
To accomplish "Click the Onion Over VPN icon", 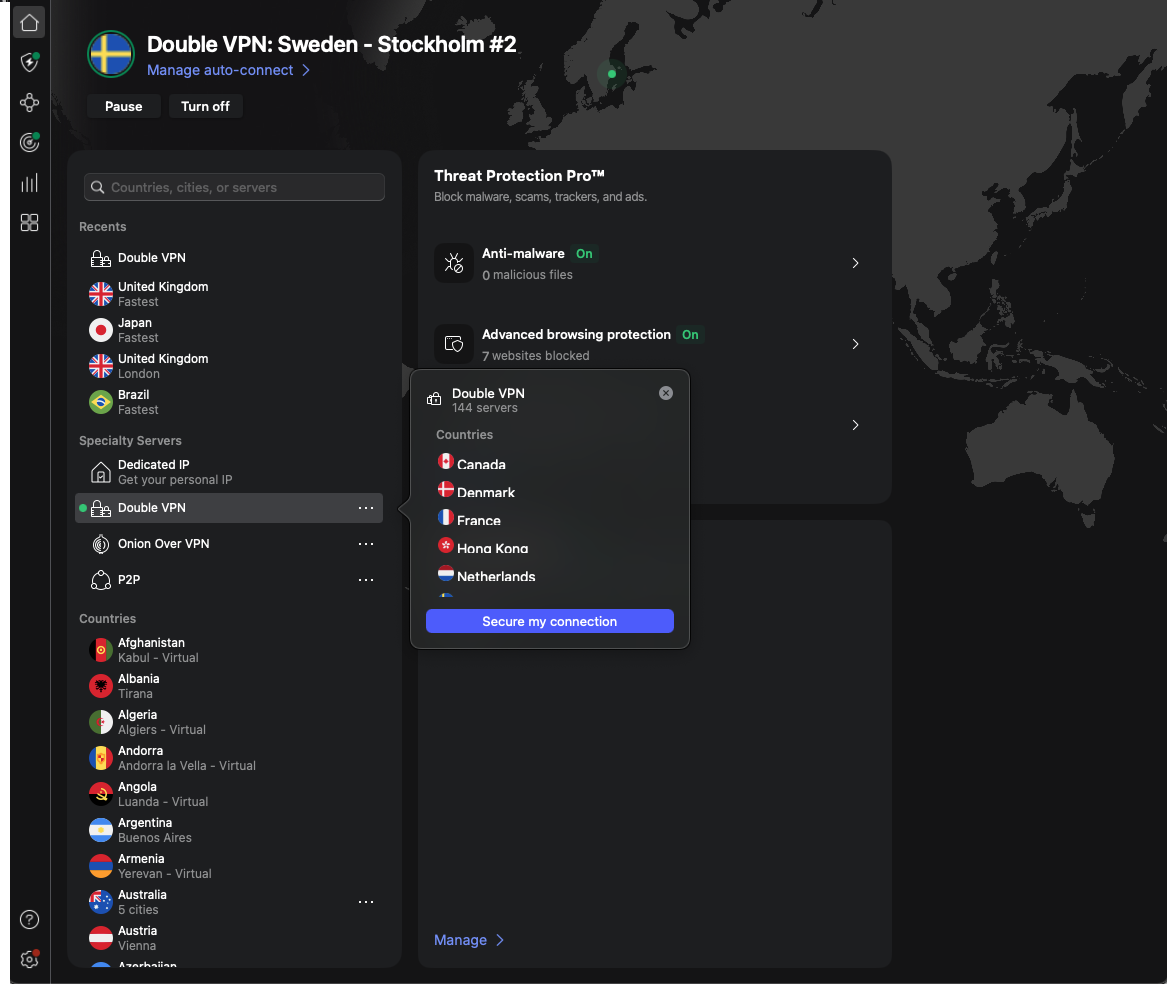I will click(100, 544).
